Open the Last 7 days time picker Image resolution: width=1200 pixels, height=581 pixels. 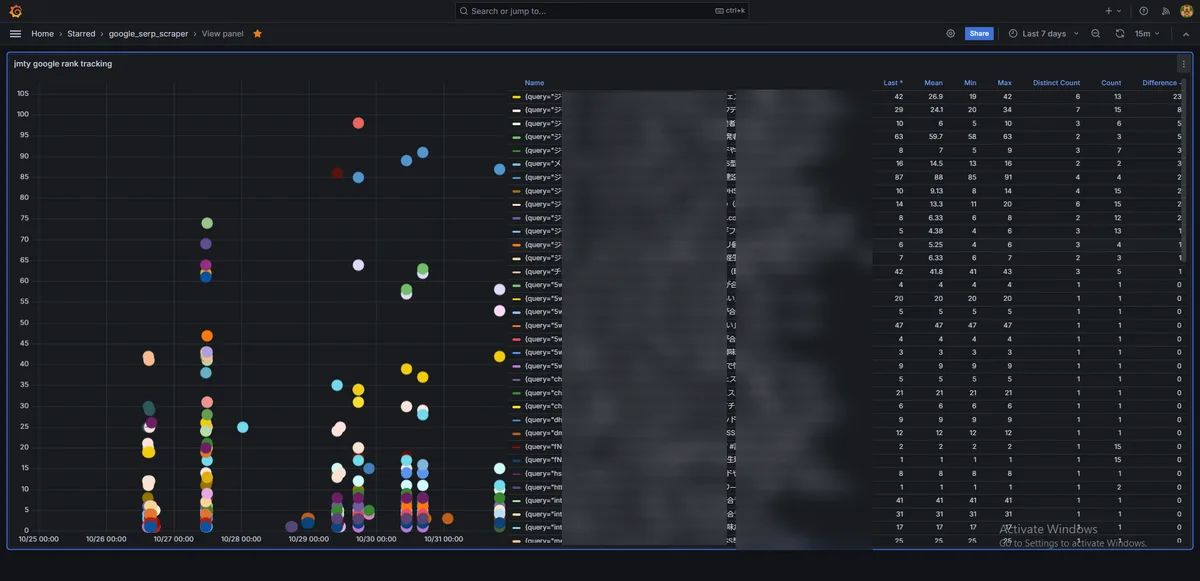click(1043, 33)
